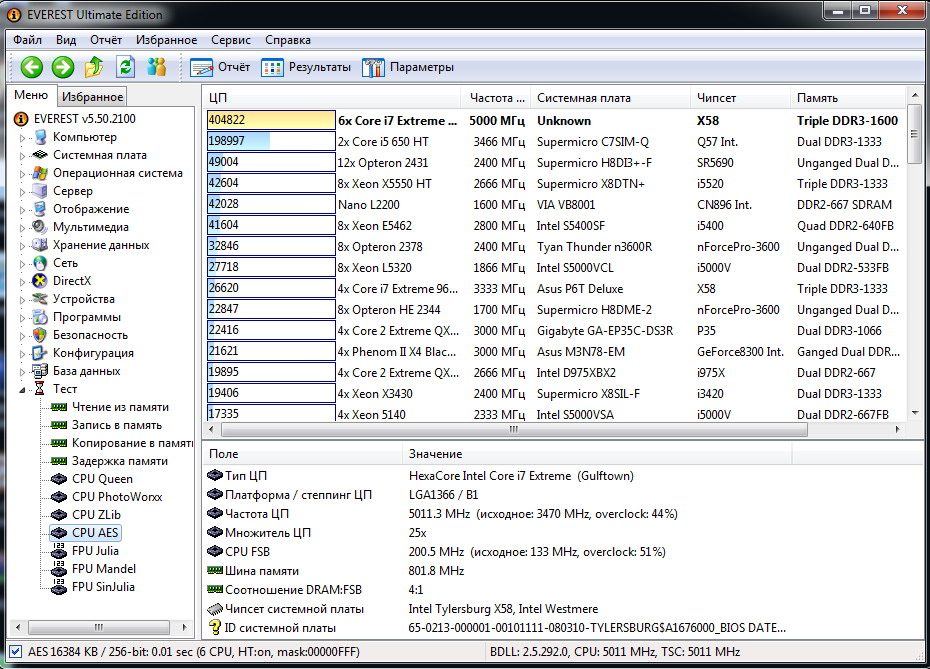Click the Устройства icon in the tree
This screenshot has width=930, height=669.
click(x=40, y=299)
